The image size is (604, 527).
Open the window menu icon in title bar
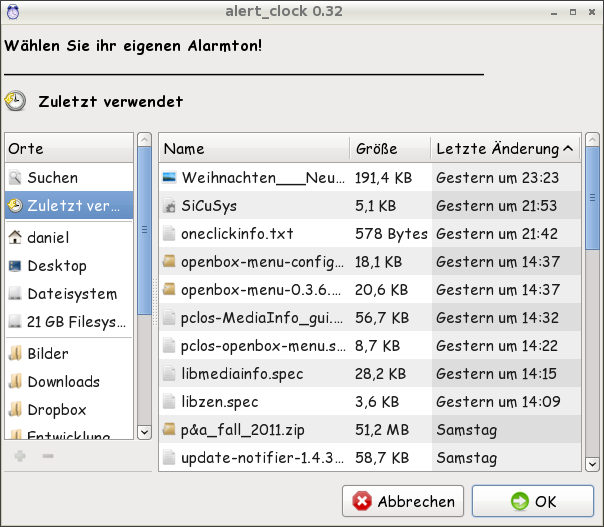pyautogui.click(x=12, y=10)
